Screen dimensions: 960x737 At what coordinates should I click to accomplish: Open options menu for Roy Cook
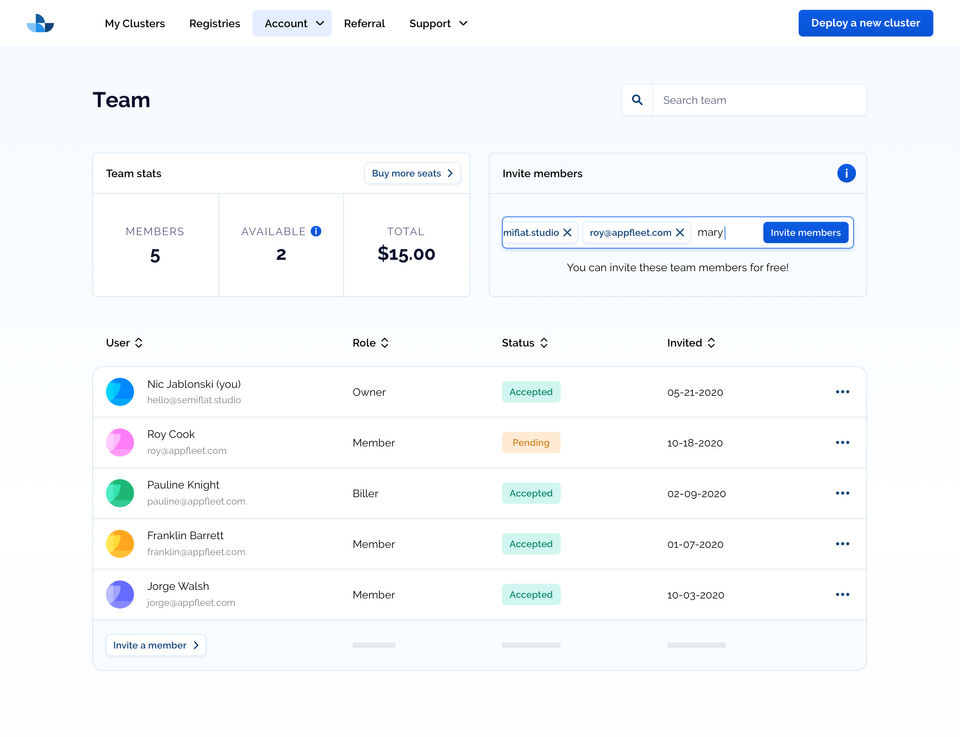click(842, 443)
